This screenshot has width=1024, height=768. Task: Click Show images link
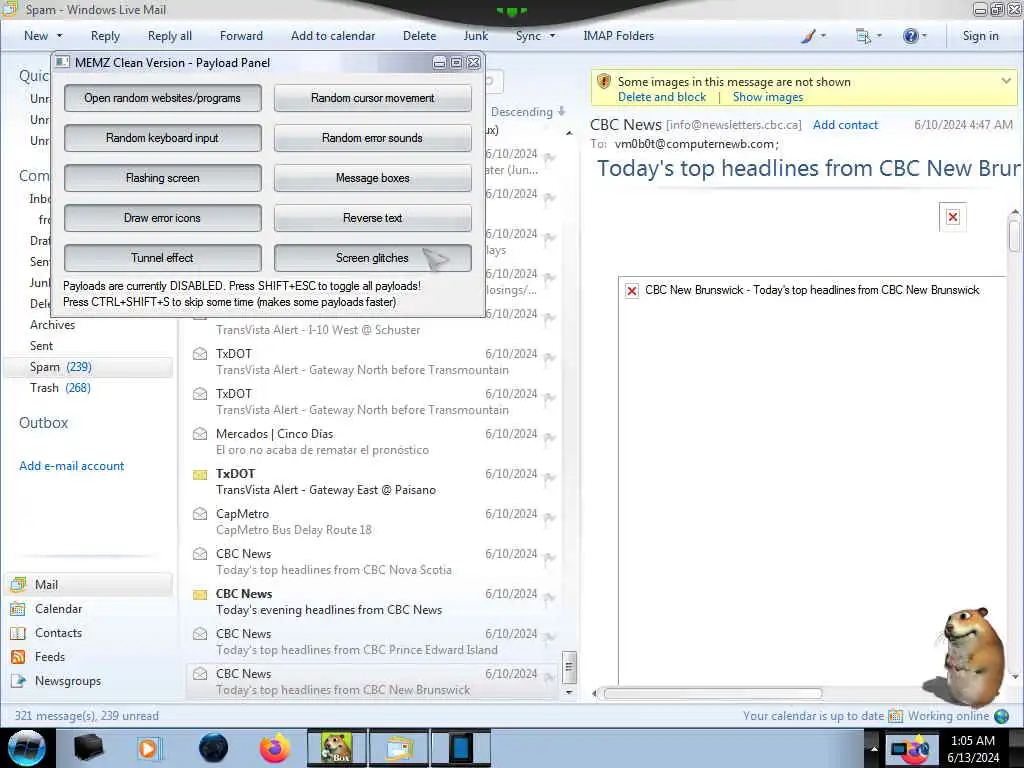click(x=768, y=97)
